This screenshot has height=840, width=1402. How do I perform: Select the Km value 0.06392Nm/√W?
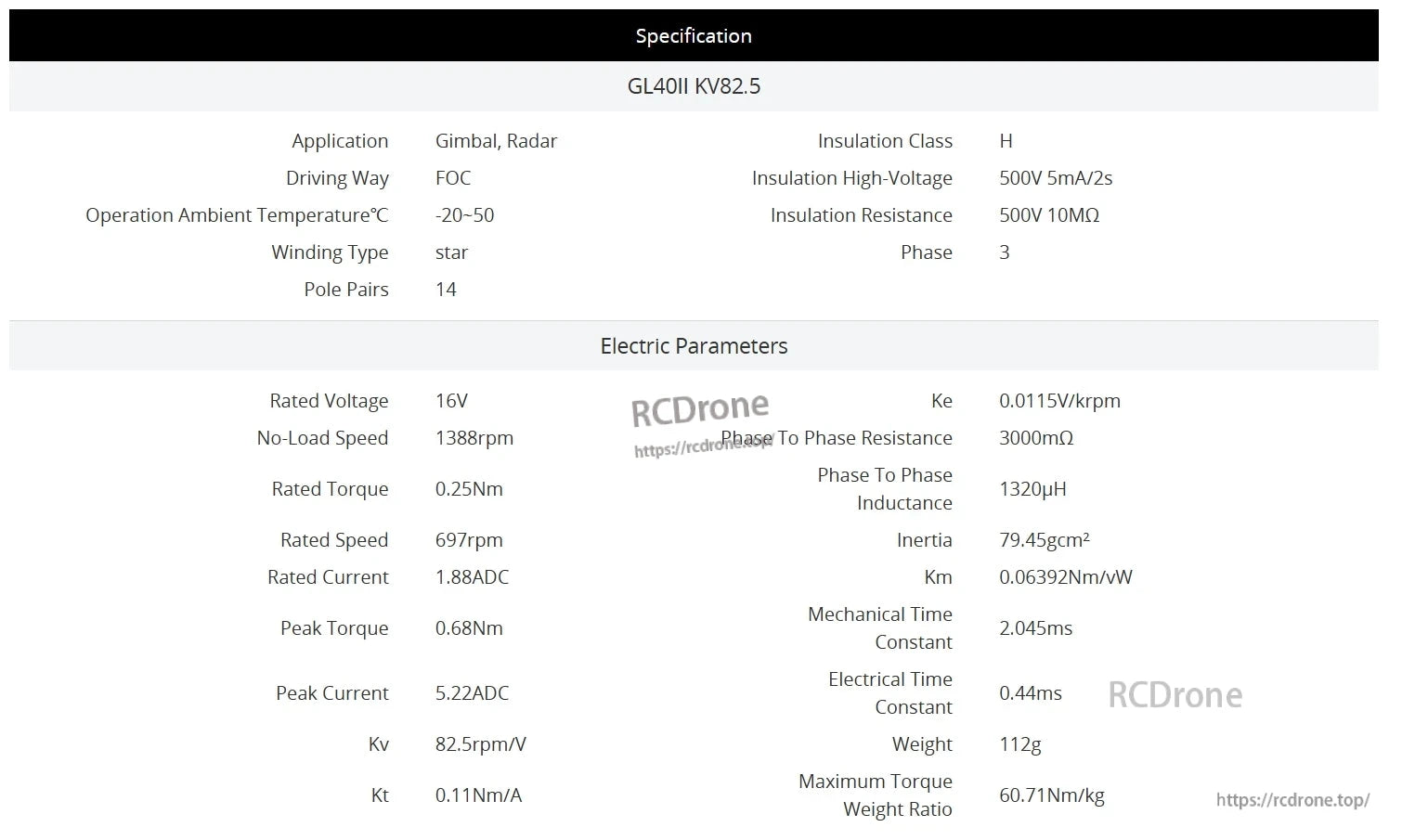coord(1065,577)
